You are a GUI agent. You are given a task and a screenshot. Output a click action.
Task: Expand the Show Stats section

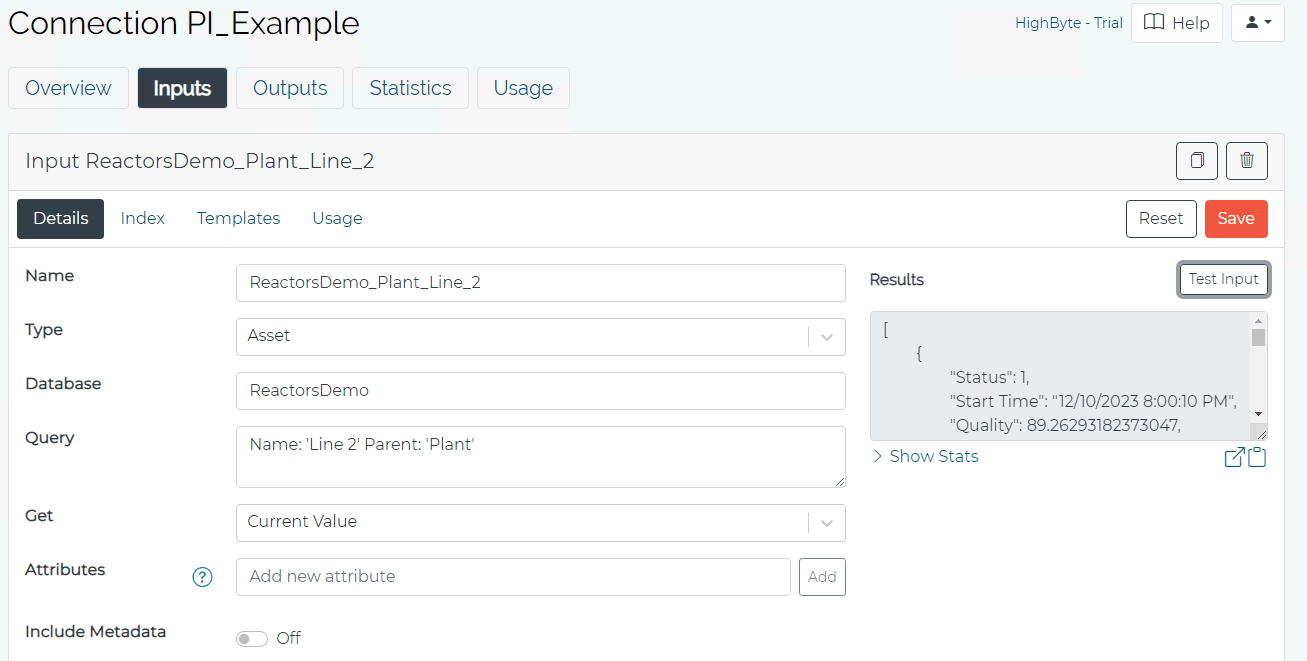[x=924, y=456]
